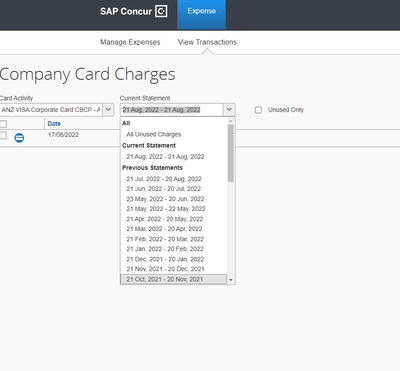Click the blue status icon beside 17/08/2022
Viewport: 400px width, 371px height.
click(19, 138)
